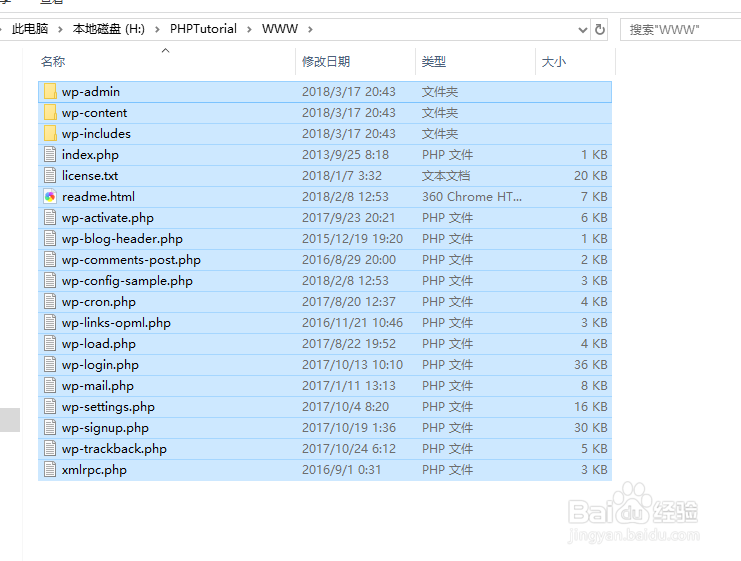Click the wp-cron.php file icon
The height and width of the screenshot is (561, 741).
pos(50,302)
